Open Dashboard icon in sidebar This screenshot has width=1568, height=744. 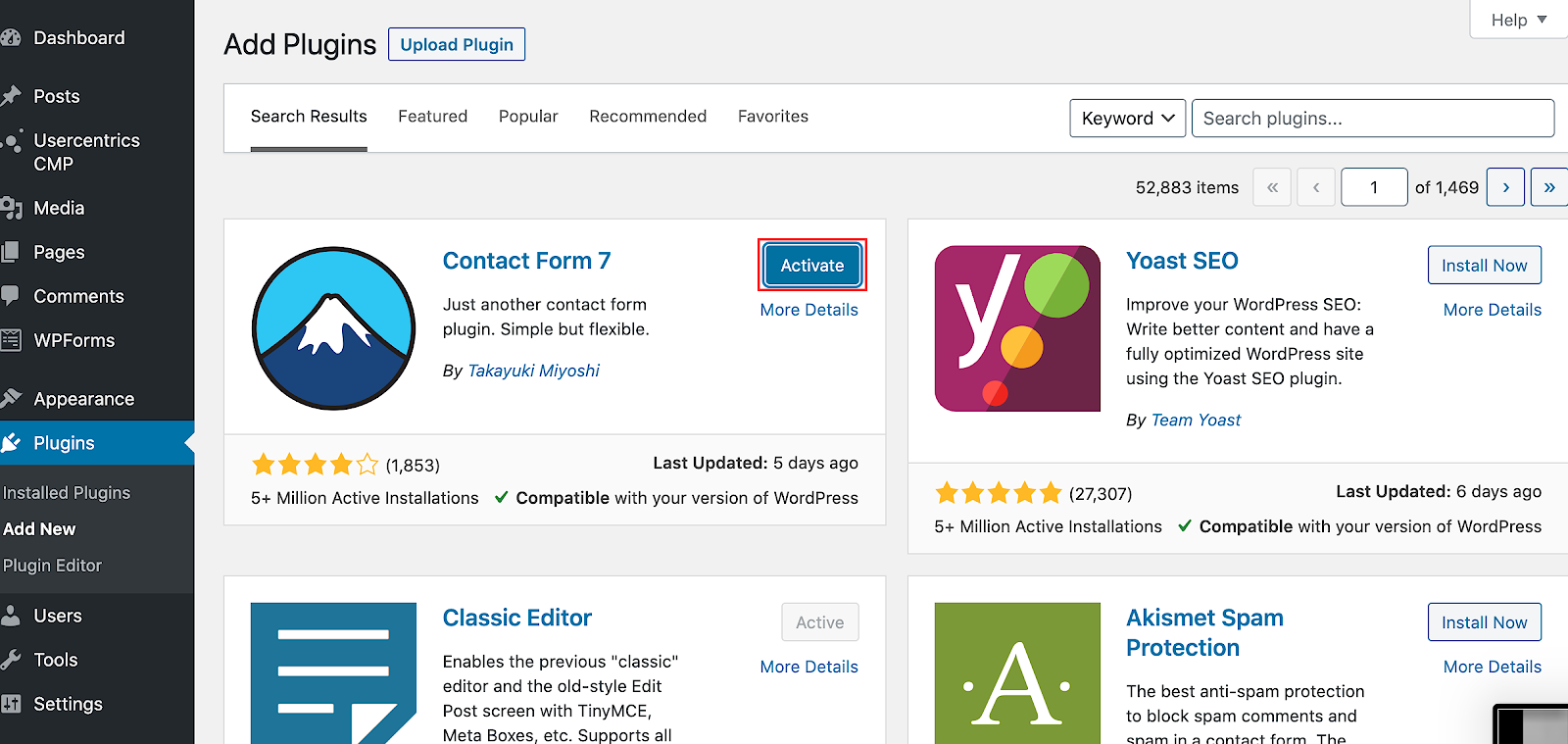point(11,38)
